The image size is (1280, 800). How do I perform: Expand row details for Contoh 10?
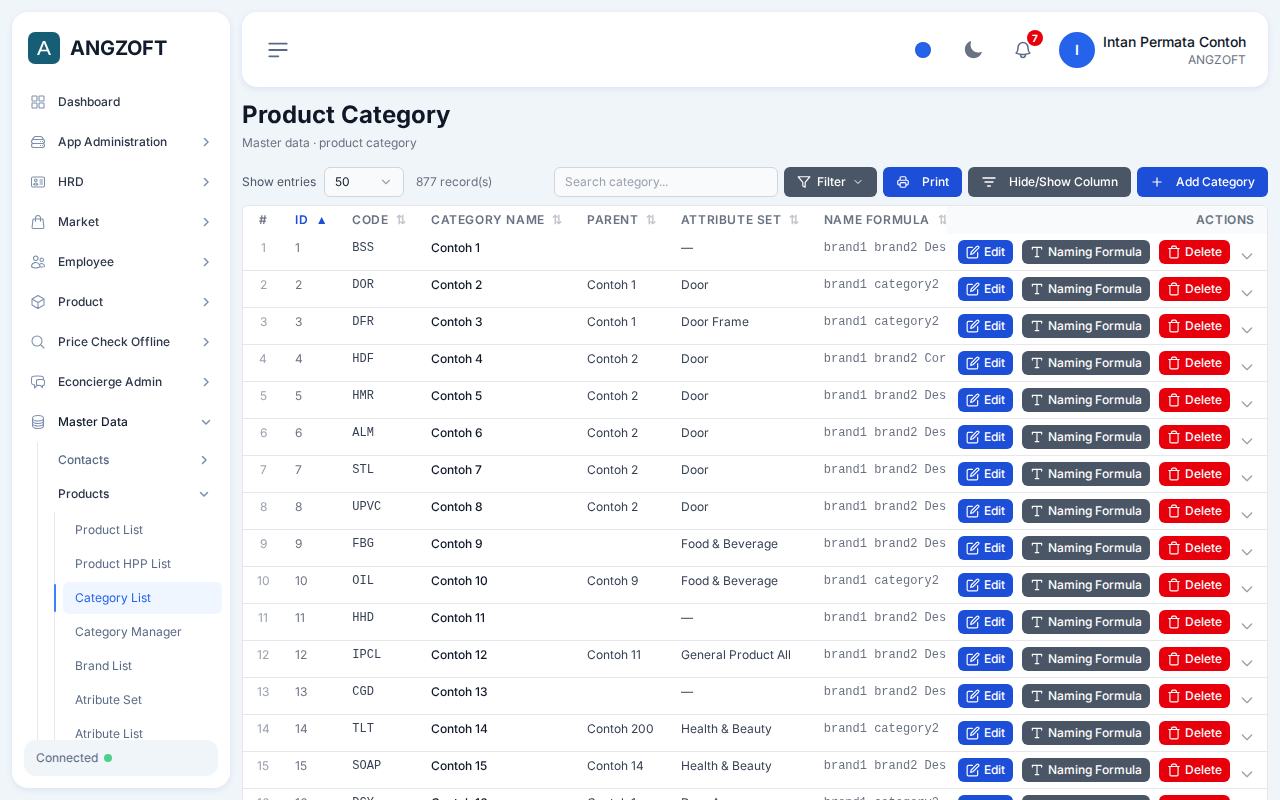coord(1247,589)
